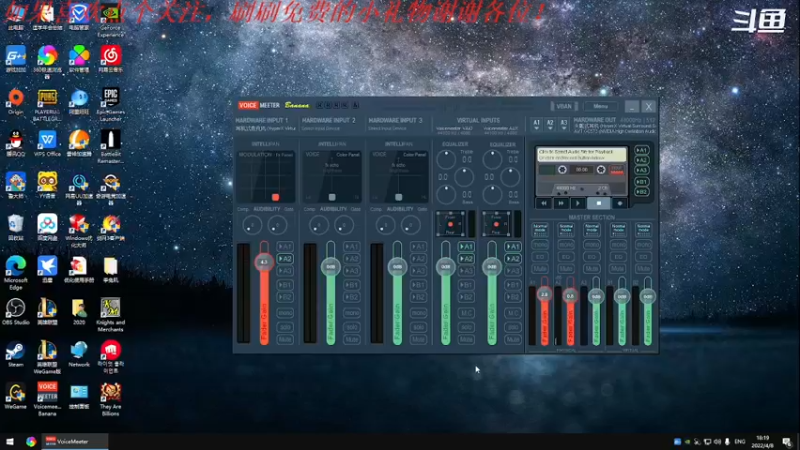Image resolution: width=800 pixels, height=450 pixels.
Task: Click VoiceMeeter taskbar button
Action: [75, 441]
